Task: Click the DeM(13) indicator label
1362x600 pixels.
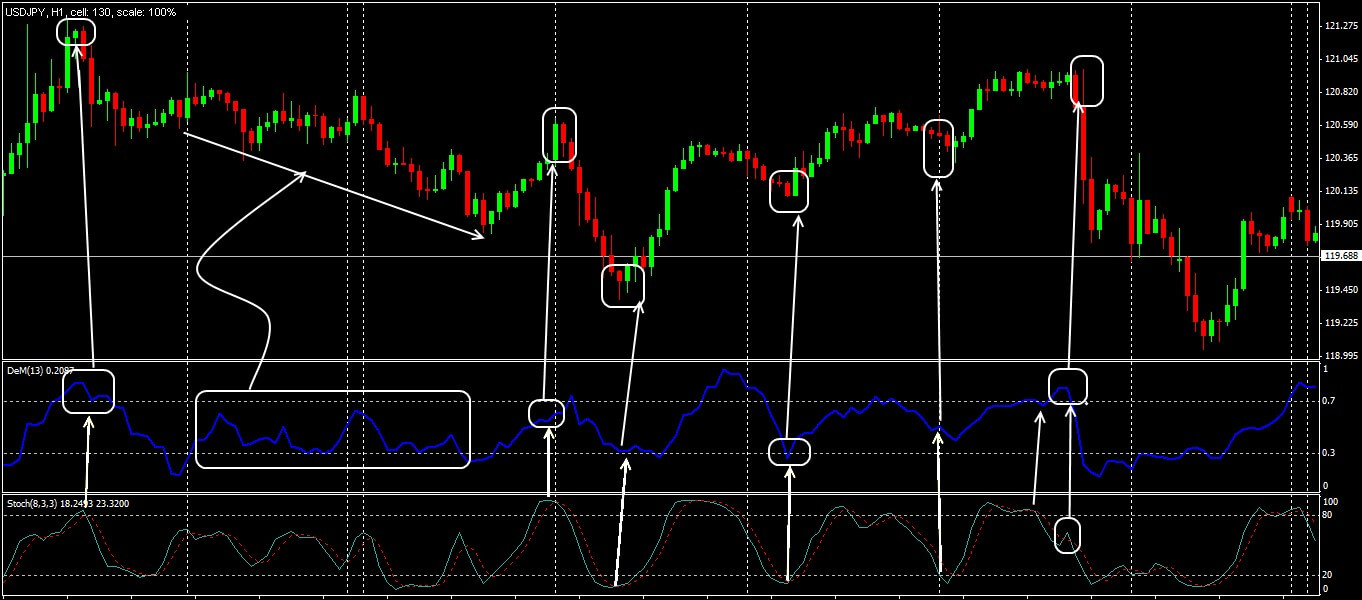Action: click(41, 370)
